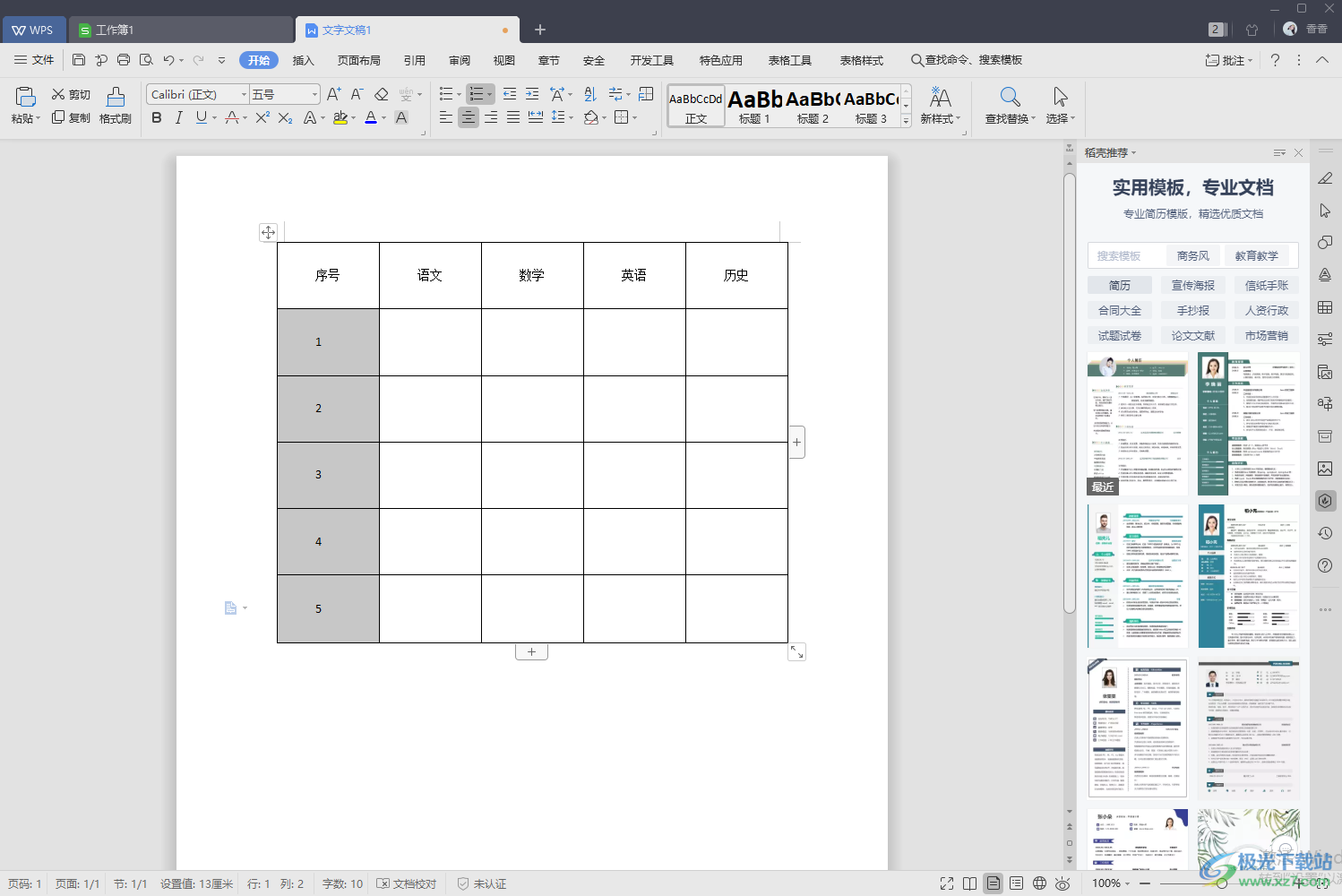Increase font size with A+ icon

[x=333, y=94]
